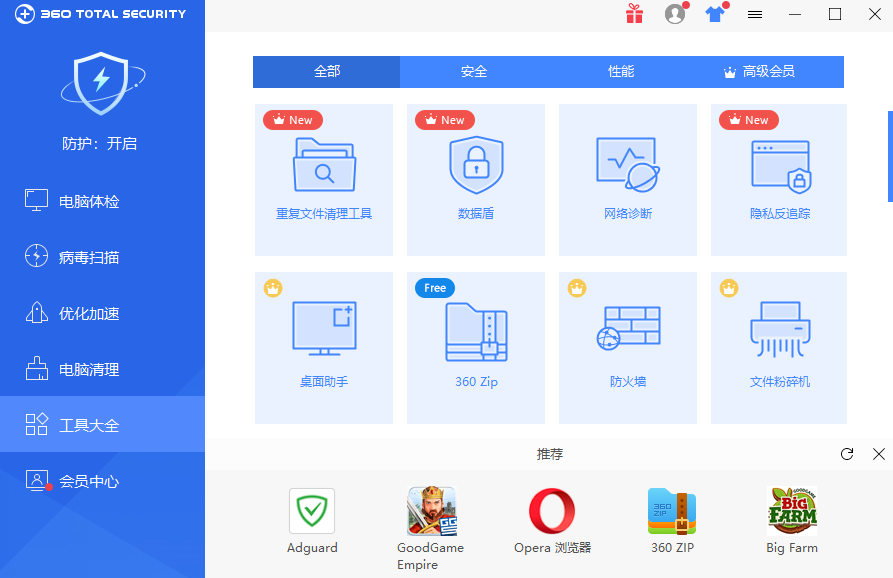Click the red gift box icon
The height and width of the screenshot is (578, 893).
point(635,14)
